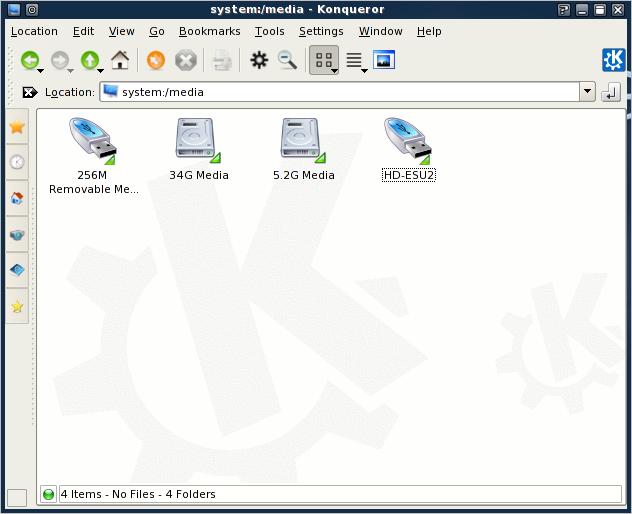
Task: Open the Home folder icon
Action: click(x=120, y=60)
